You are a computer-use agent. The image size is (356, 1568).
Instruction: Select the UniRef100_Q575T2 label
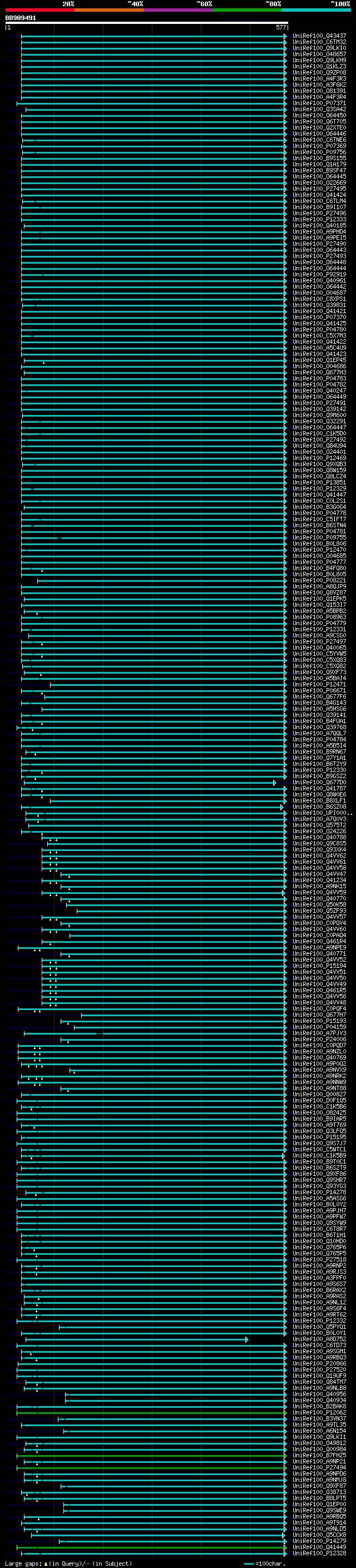click(319, 825)
